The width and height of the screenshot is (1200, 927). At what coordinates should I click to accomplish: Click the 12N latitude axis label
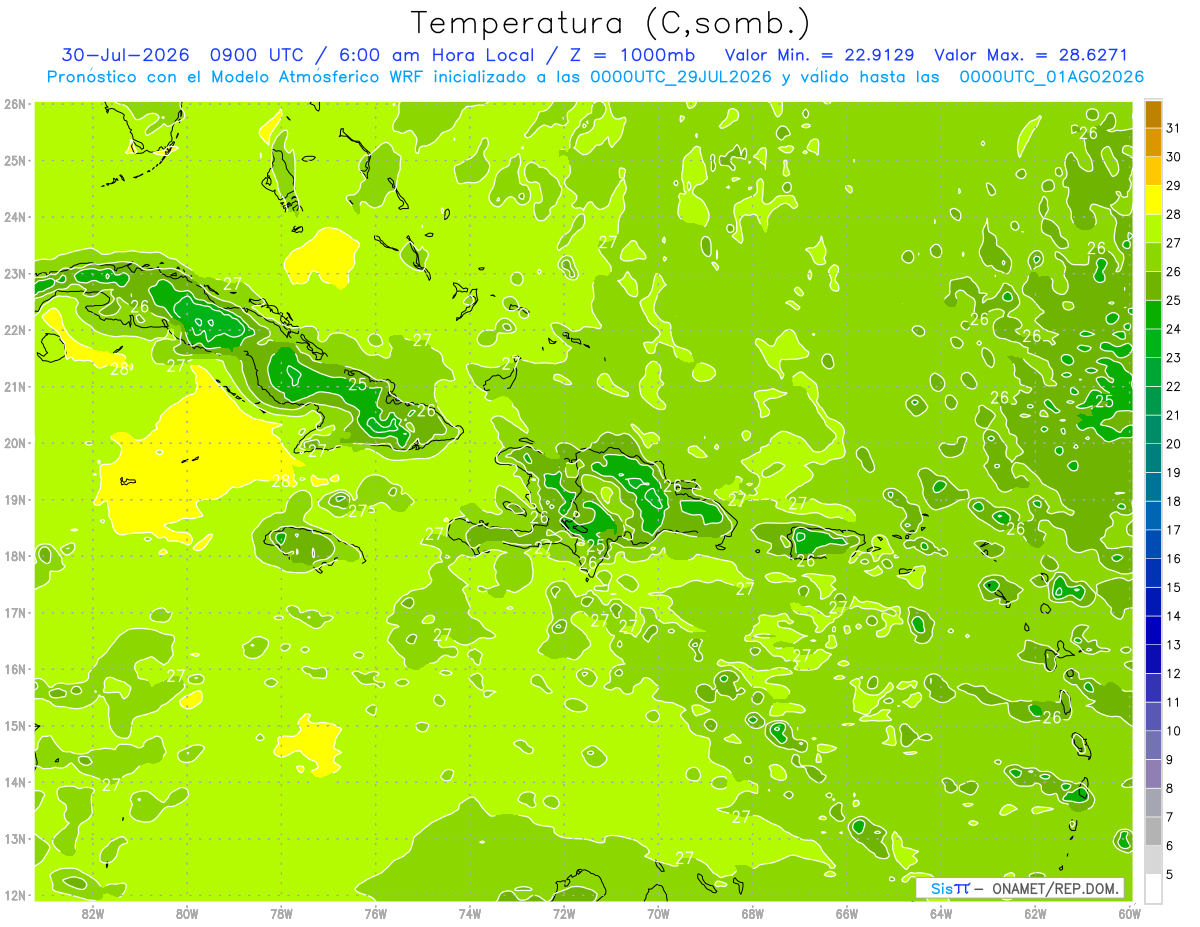tap(16, 895)
